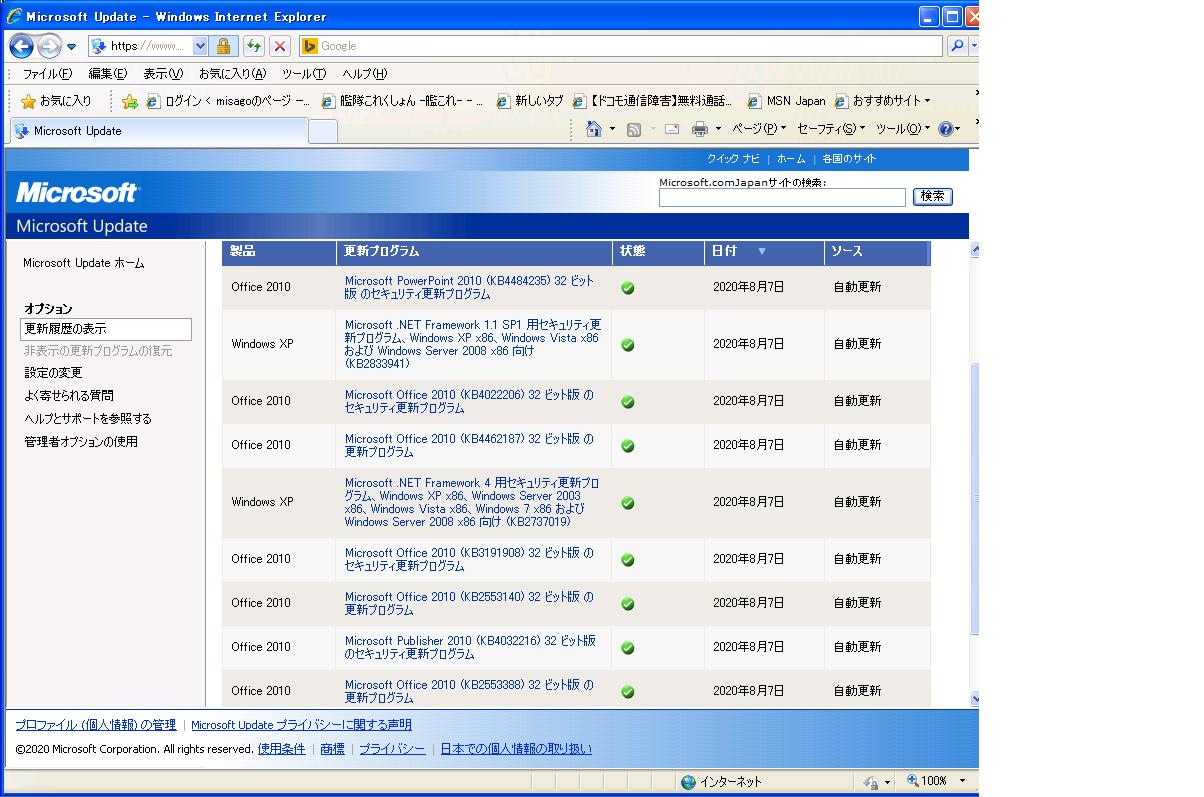Click the read mail envelope icon
Viewport: 1204px width, 797px height.
(672, 130)
